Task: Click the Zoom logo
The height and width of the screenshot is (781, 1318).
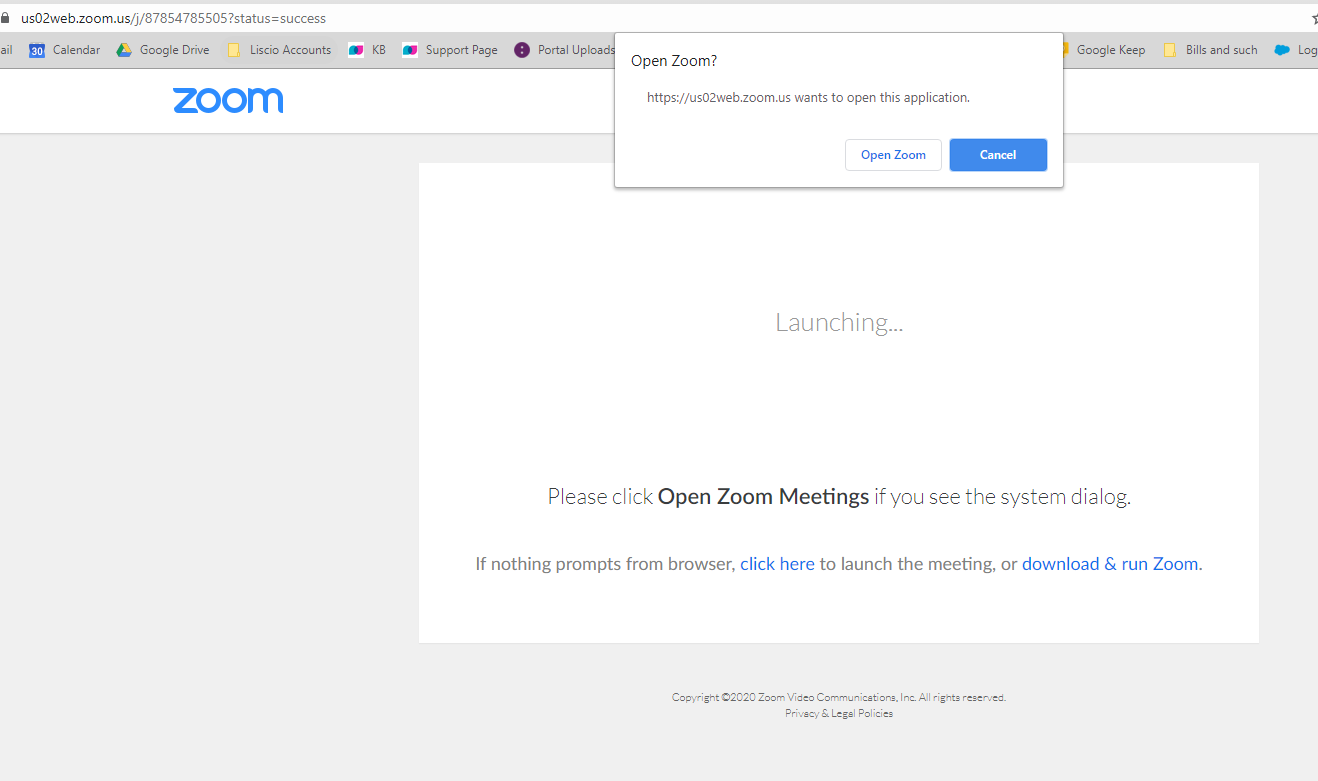Action: tap(228, 100)
